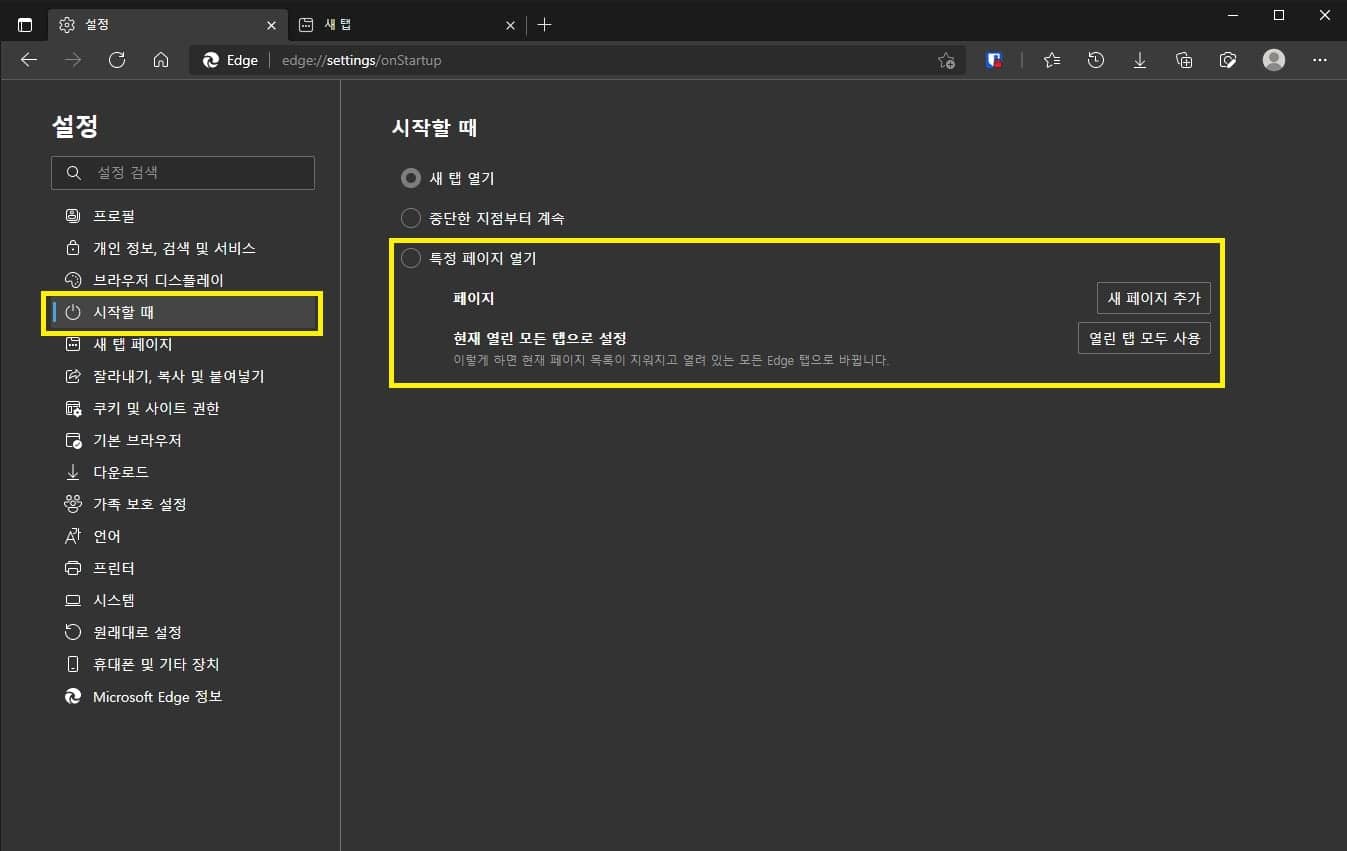Open the browser History panel icon

click(x=1096, y=60)
